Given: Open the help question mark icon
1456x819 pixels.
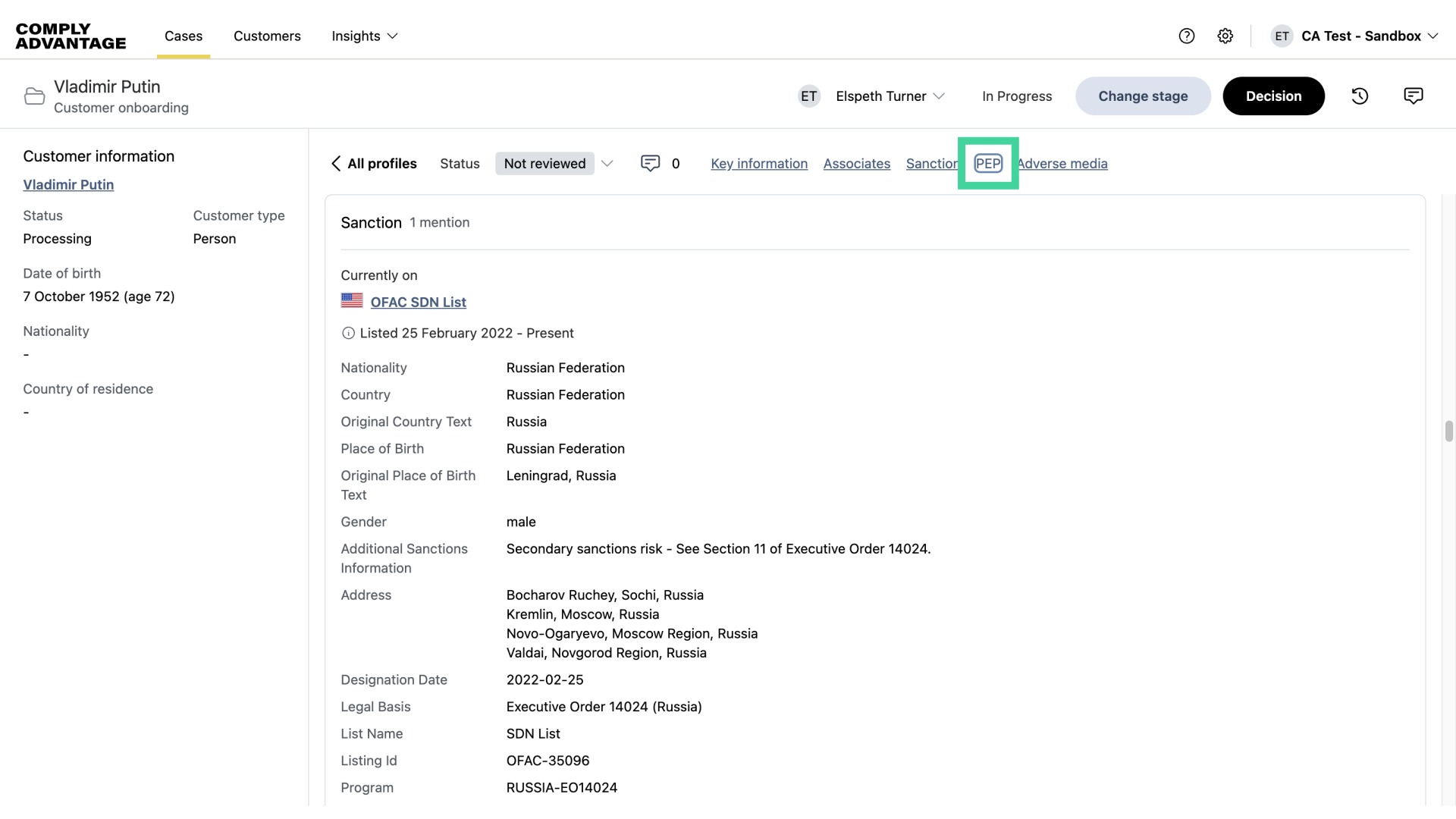Looking at the screenshot, I should click(1186, 36).
